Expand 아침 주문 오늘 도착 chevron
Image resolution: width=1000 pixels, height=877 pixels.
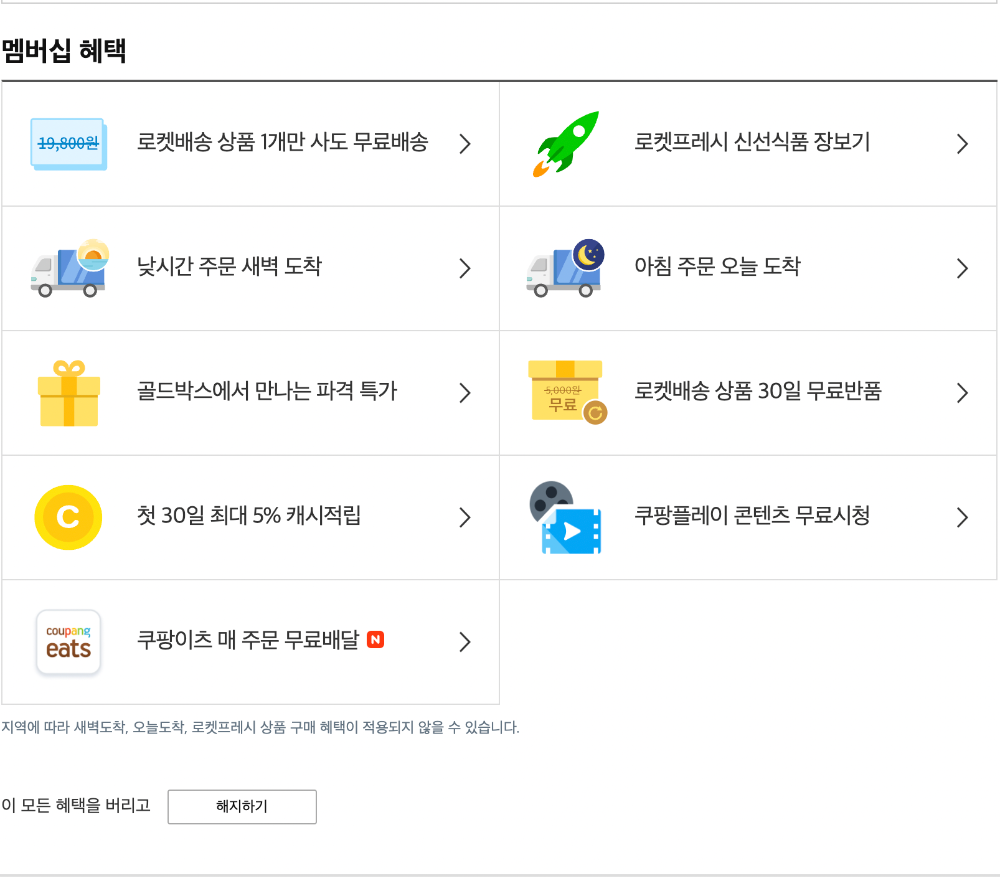[962, 269]
